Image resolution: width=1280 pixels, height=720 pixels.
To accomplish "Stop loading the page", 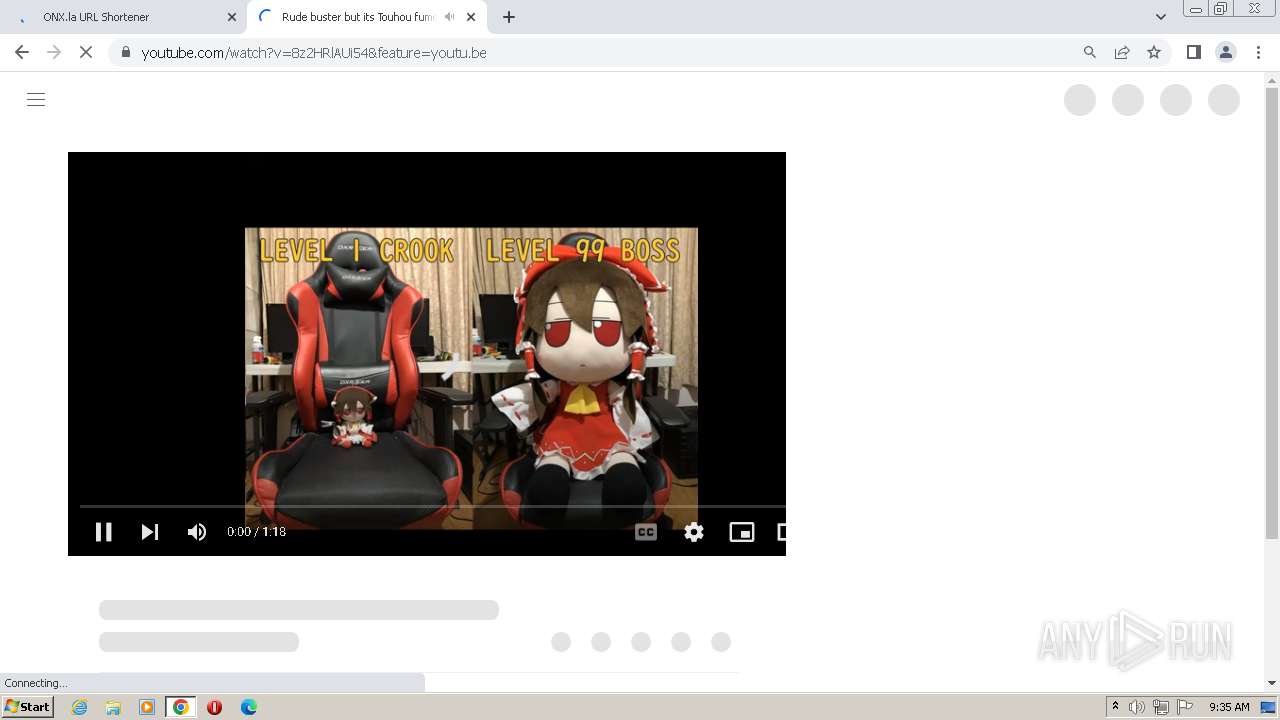I will [x=86, y=52].
